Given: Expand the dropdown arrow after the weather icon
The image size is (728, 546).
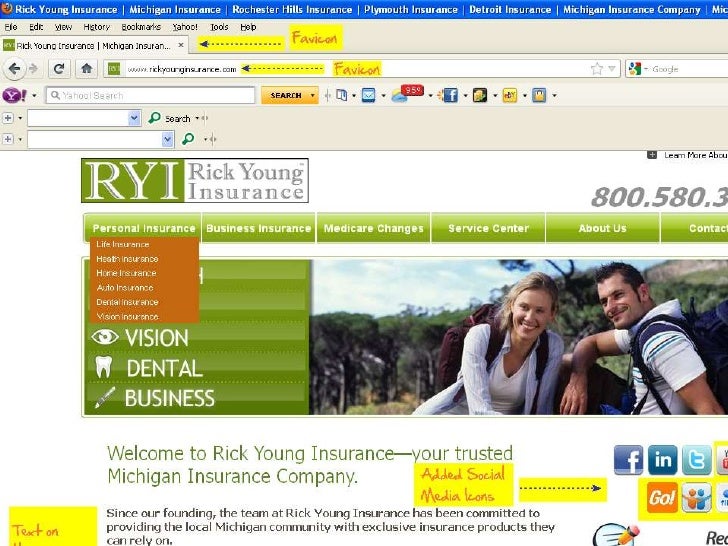Looking at the screenshot, I should pos(430,96).
